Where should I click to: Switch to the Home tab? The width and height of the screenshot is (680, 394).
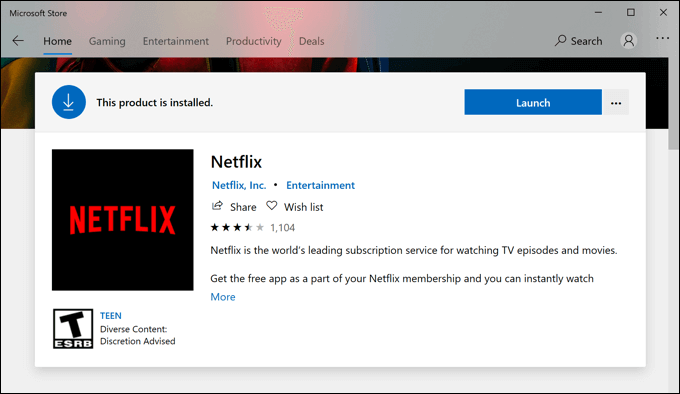tap(57, 41)
